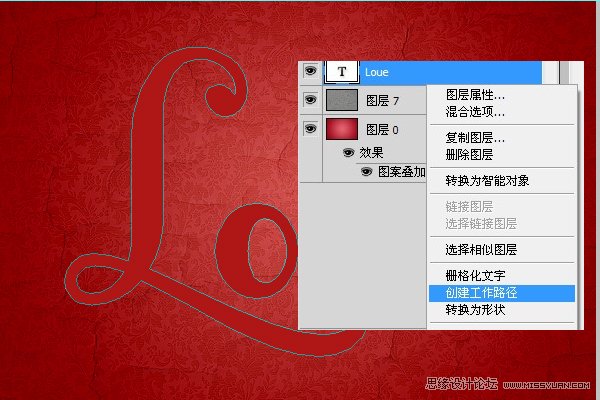The width and height of the screenshot is (600, 400).
Task: Click the T text layer thumbnail
Action: click(342, 72)
